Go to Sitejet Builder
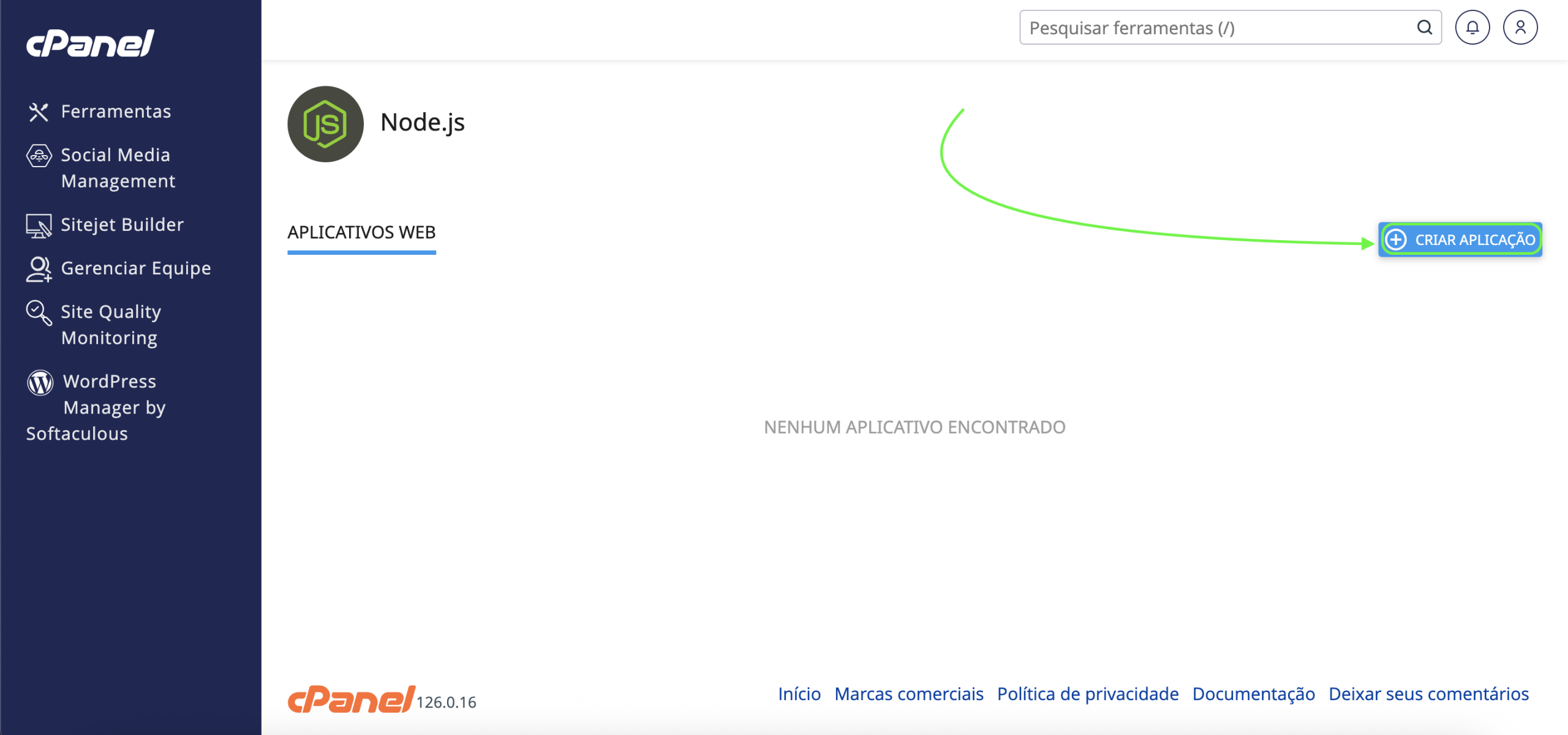This screenshot has height=735, width=1568. point(122,225)
